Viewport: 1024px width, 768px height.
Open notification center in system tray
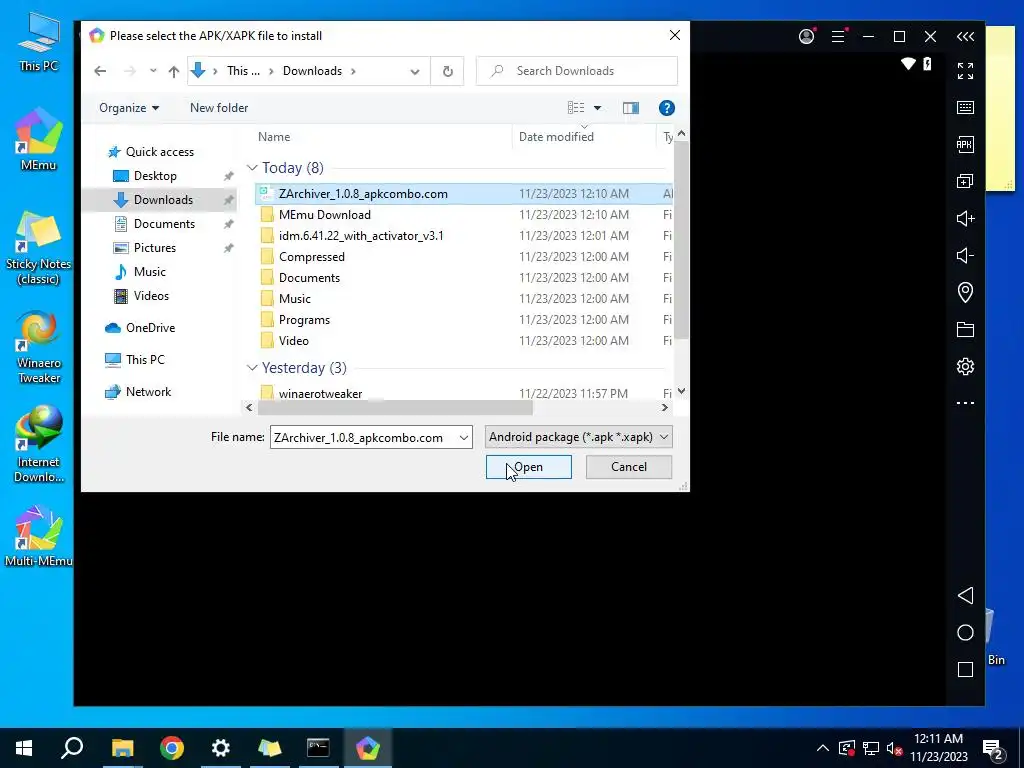(x=993, y=748)
